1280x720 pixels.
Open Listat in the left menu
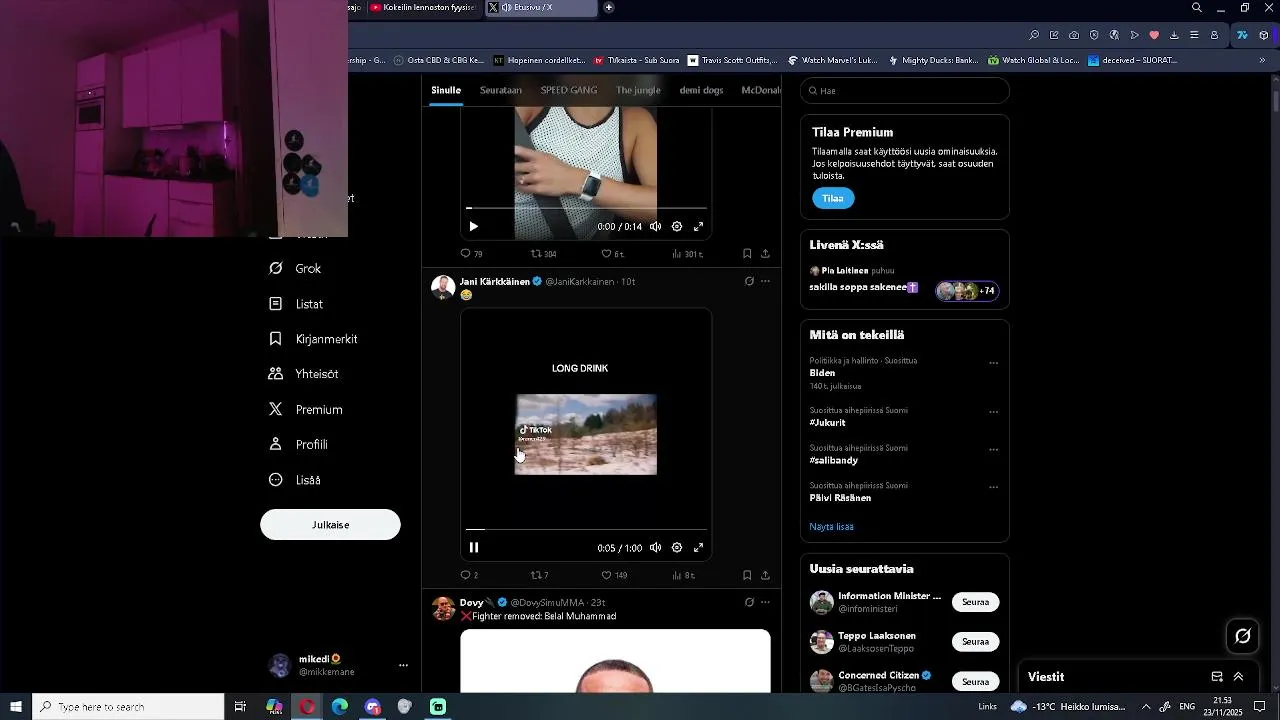point(296,304)
